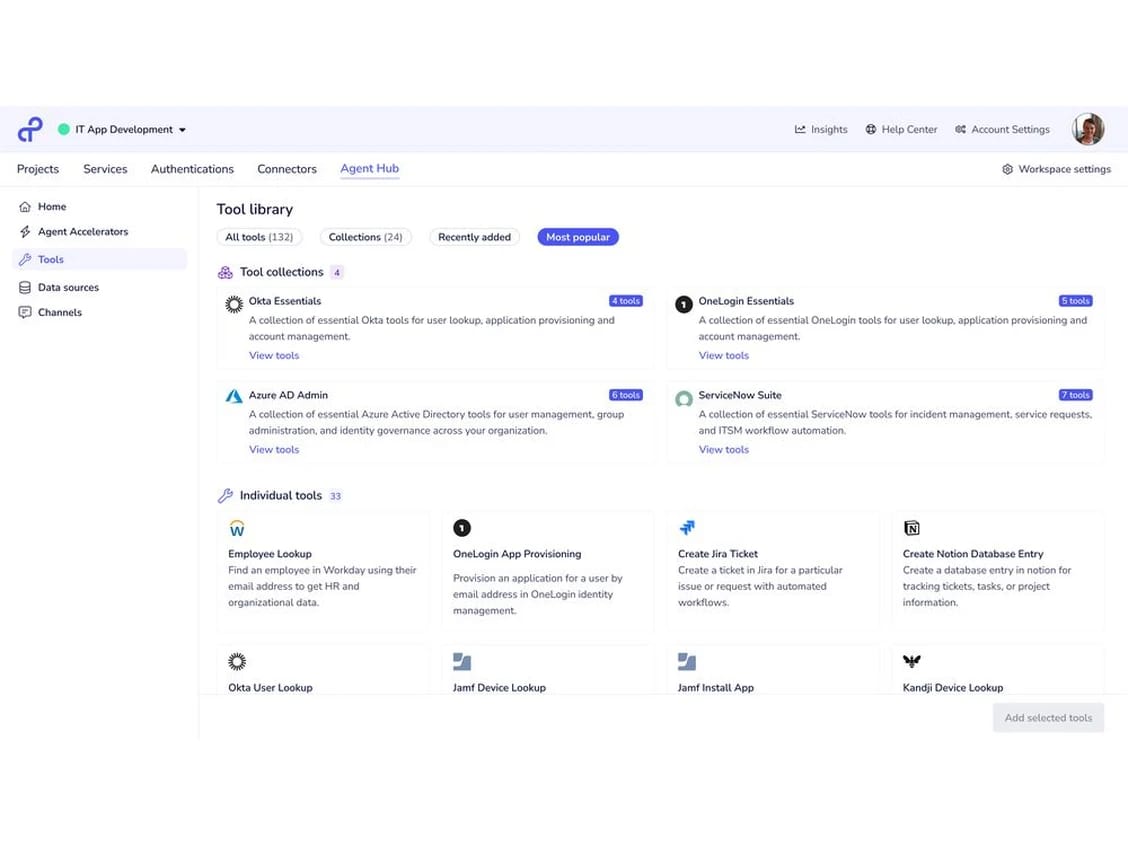This screenshot has width=1128, height=846.
Task: View tools in Okta Essentials
Action: point(274,355)
